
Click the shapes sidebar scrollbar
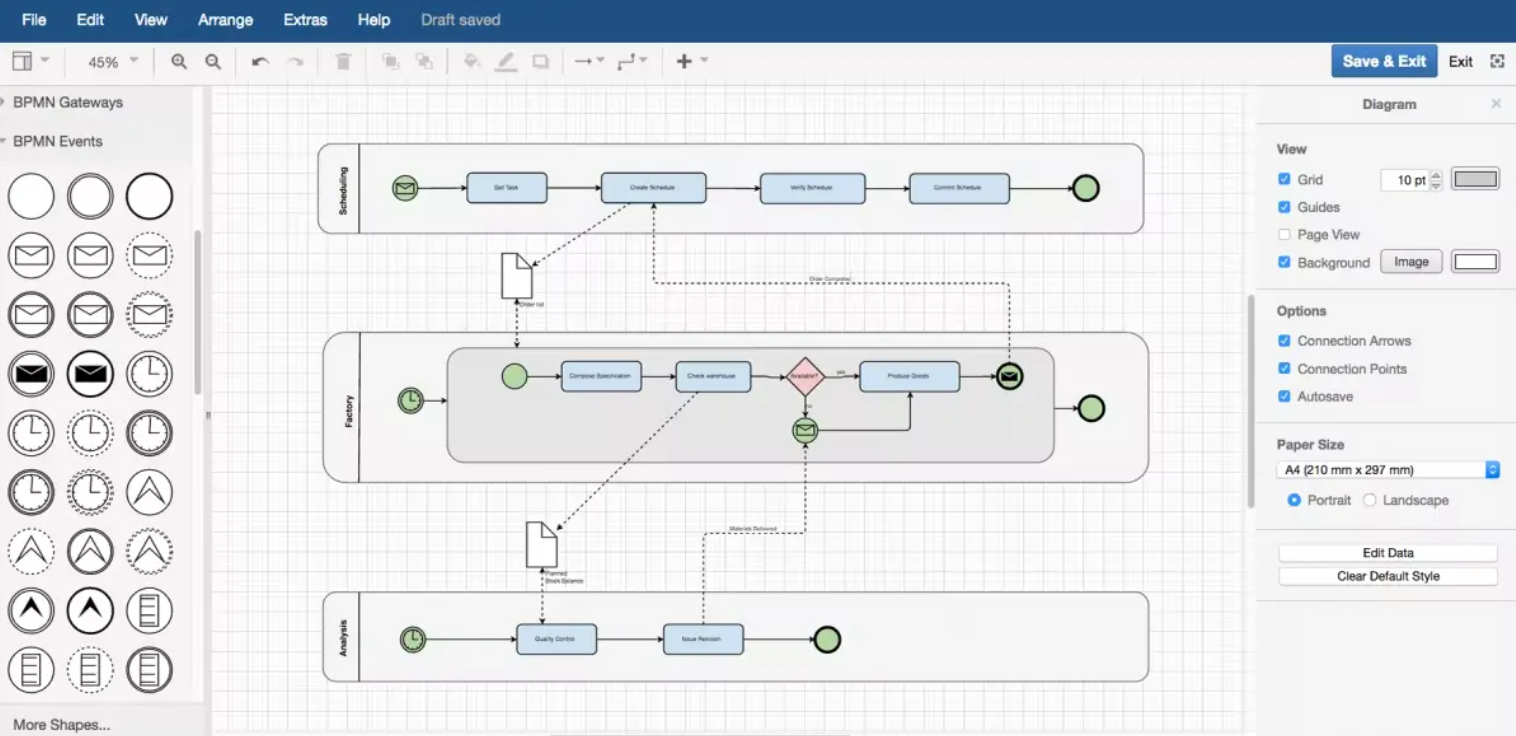pos(198,313)
